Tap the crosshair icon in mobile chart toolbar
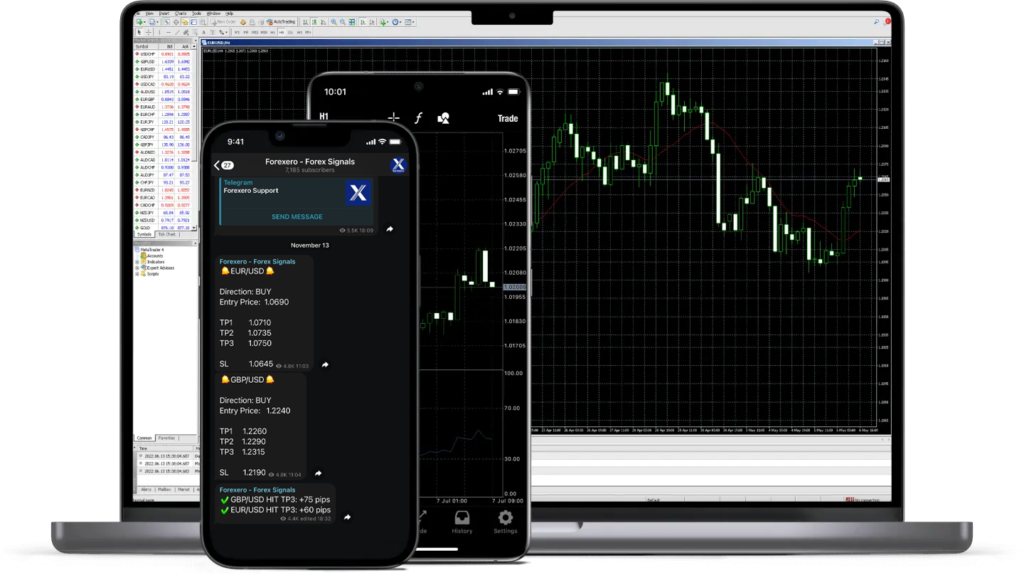This screenshot has height=580, width=1024. (394, 118)
